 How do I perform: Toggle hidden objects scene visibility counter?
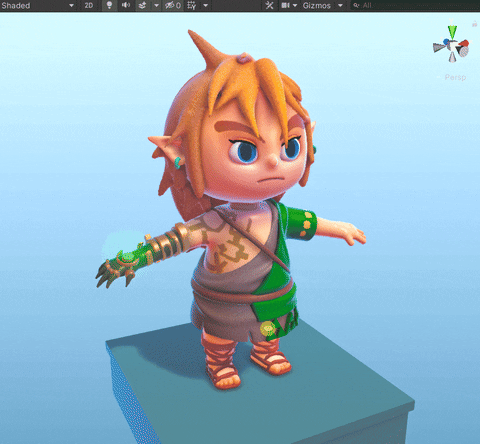[173, 5]
